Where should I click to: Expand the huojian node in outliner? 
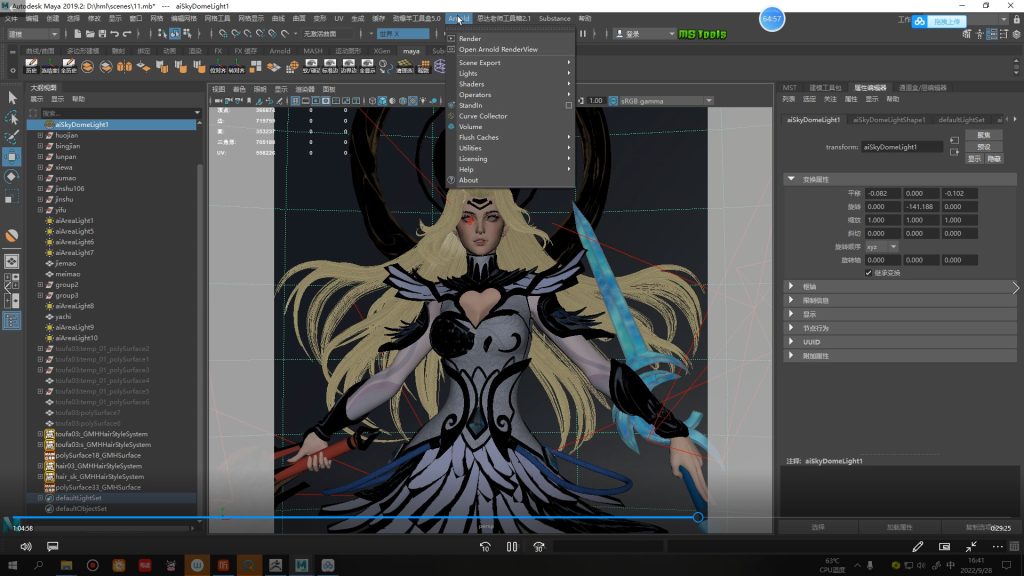point(40,135)
